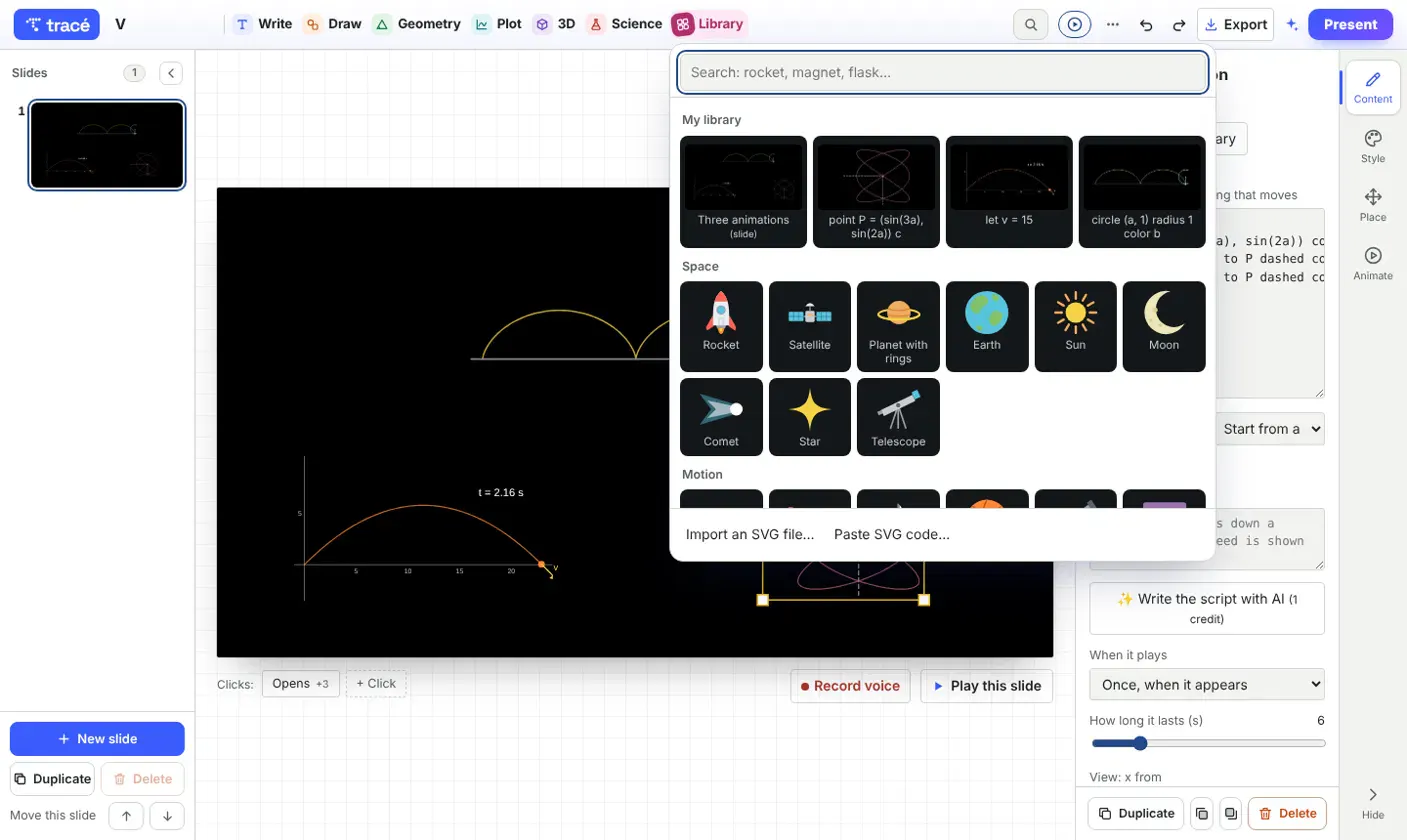Insert the Satellite library item
The image size is (1407, 840).
coord(810,326)
